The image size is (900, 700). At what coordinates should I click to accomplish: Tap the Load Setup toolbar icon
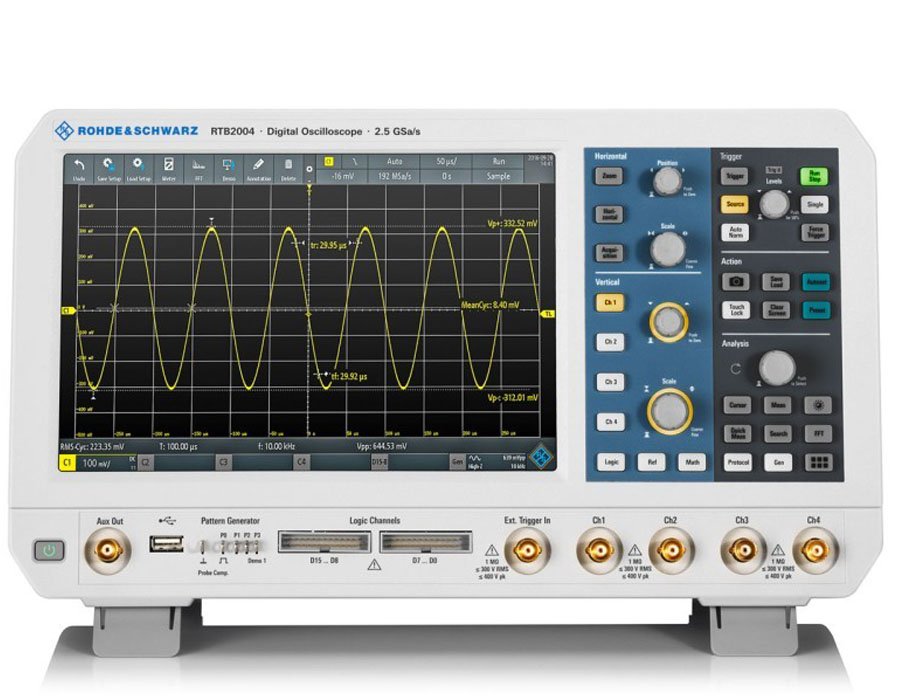[138, 167]
